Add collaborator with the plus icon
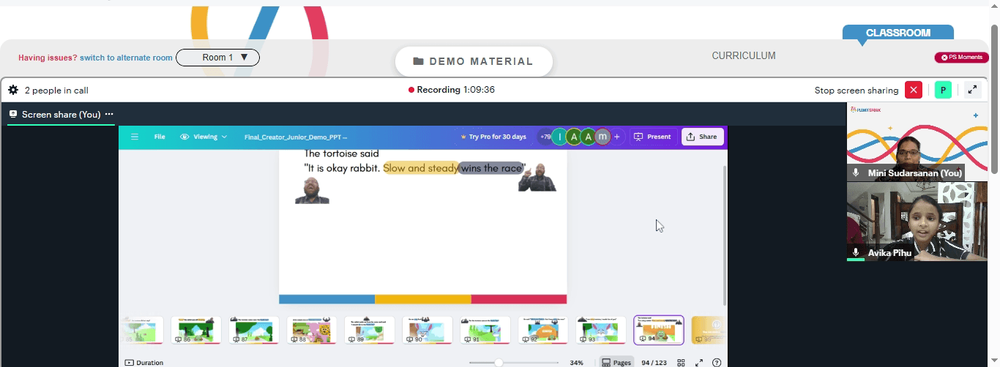 point(617,137)
